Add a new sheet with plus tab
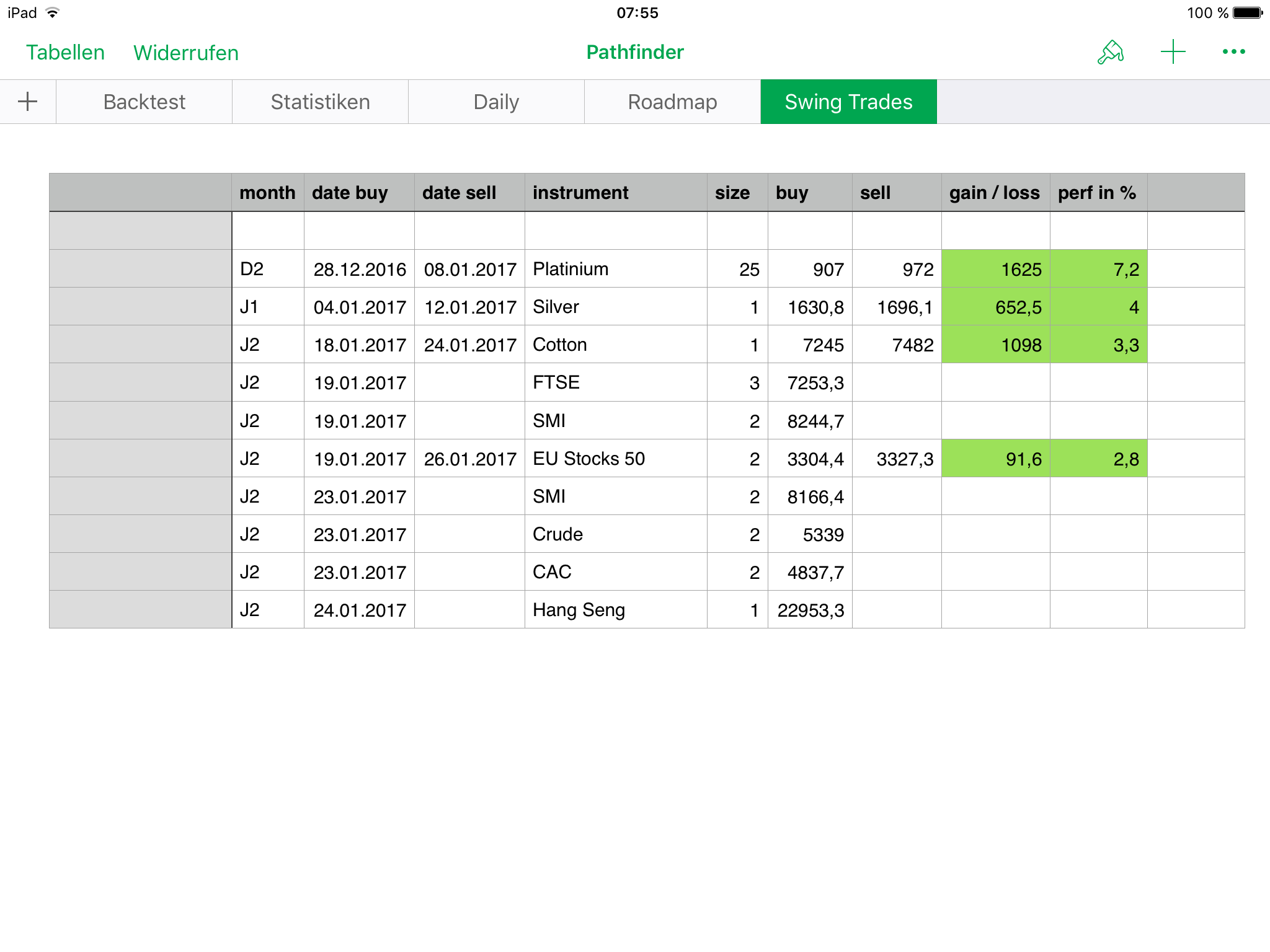Image resolution: width=1270 pixels, height=952 pixels. coord(28,102)
